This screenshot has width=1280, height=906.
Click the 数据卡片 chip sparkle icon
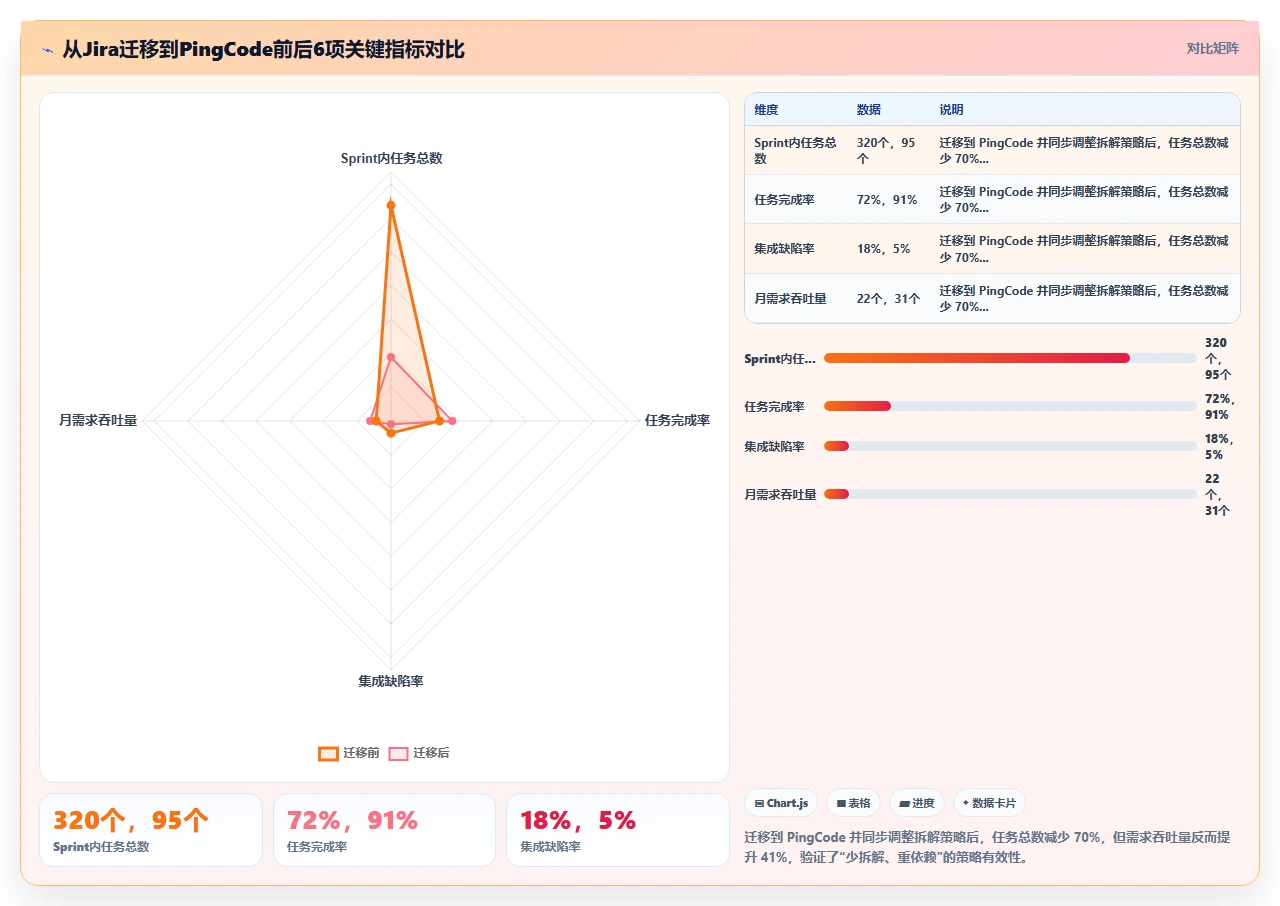pos(966,803)
